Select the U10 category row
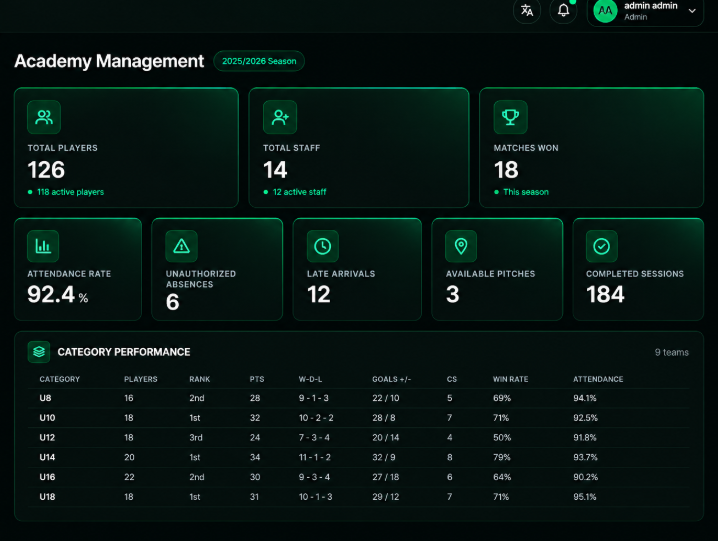718x541 pixels. tap(359, 418)
